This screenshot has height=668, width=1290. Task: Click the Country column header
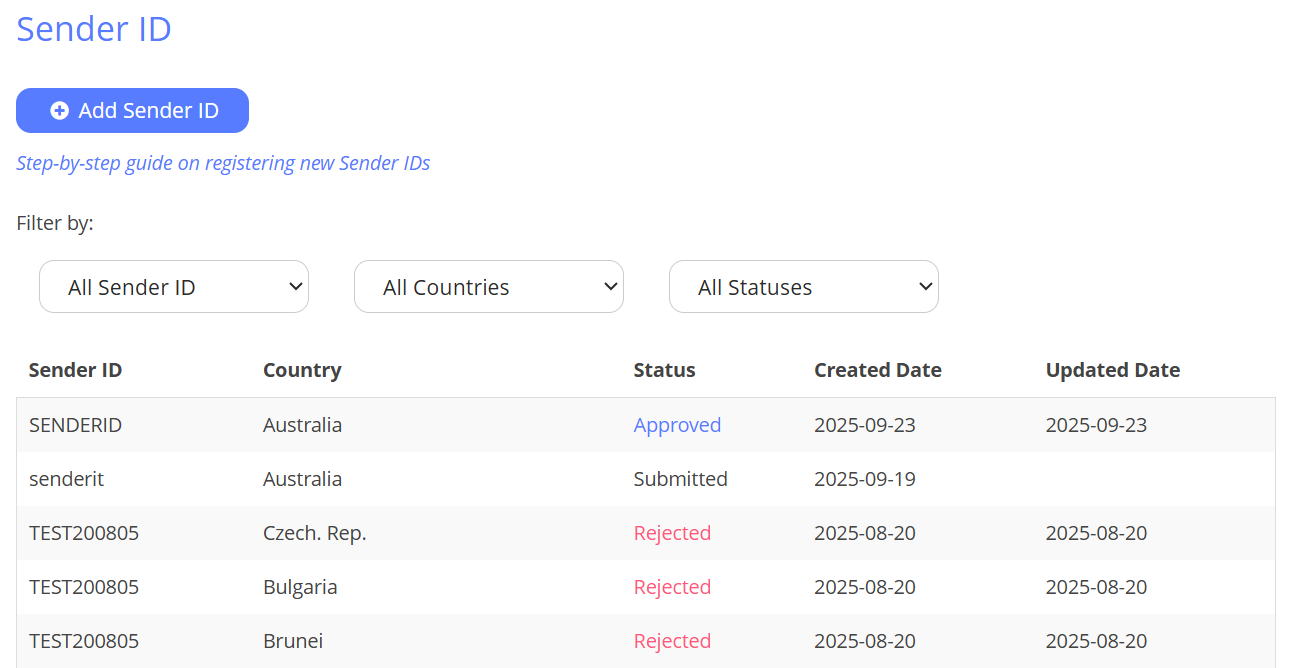pos(302,370)
